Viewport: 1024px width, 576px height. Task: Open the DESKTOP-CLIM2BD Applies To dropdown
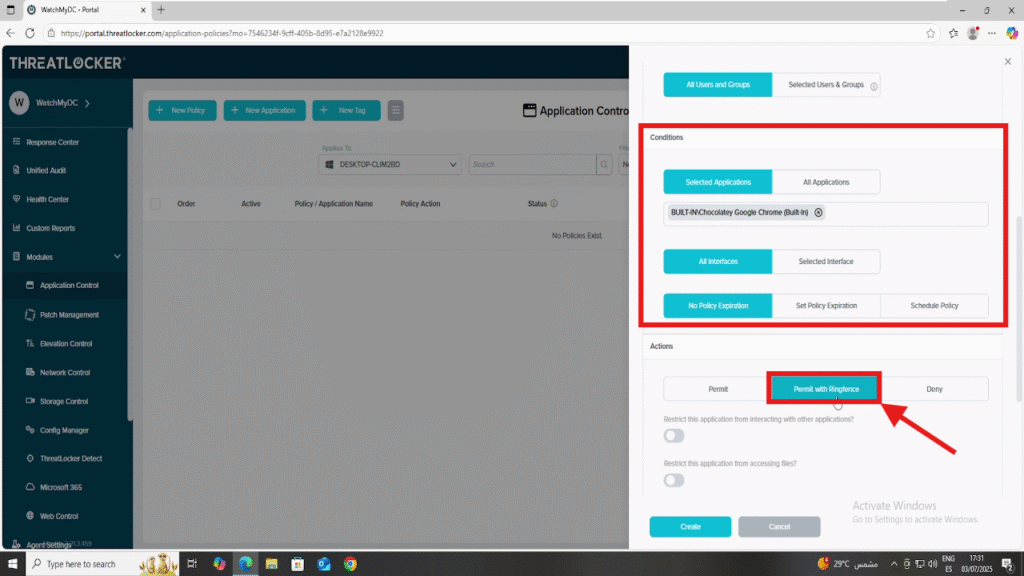(390, 165)
